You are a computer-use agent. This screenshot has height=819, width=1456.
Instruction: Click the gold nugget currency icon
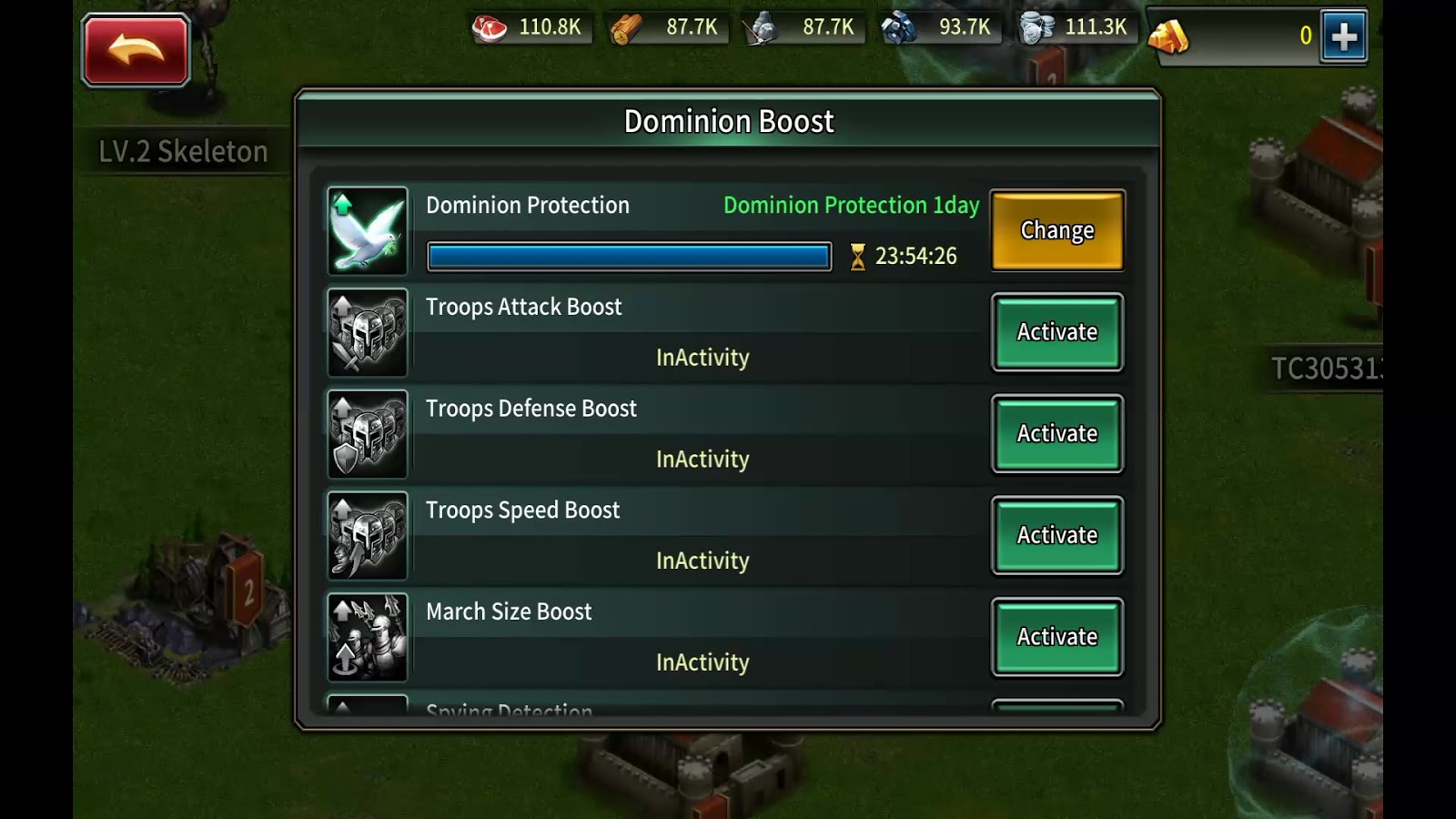point(1168,36)
